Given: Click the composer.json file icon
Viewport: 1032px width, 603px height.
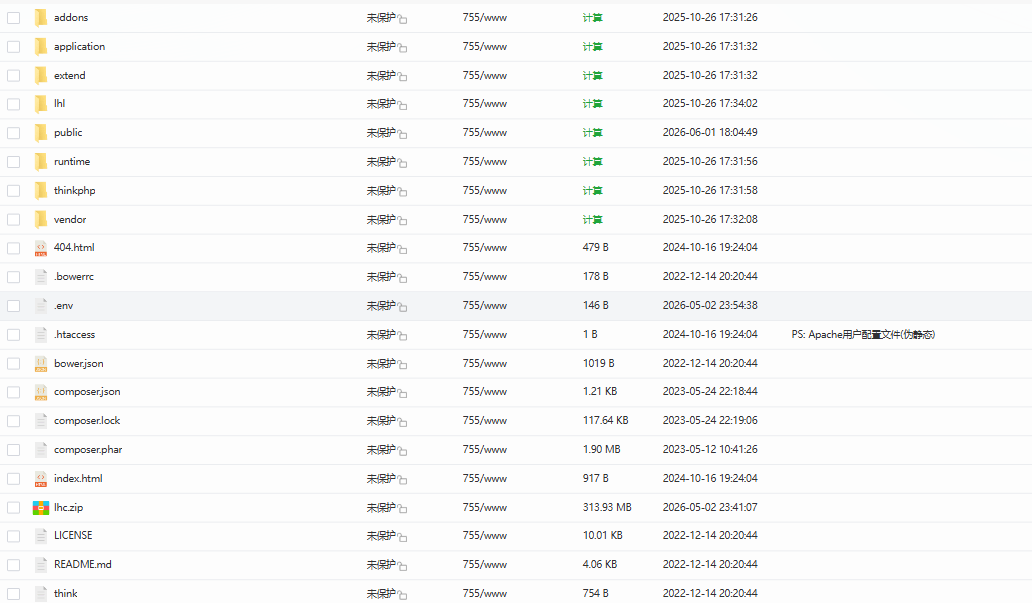Looking at the screenshot, I should click(41, 392).
